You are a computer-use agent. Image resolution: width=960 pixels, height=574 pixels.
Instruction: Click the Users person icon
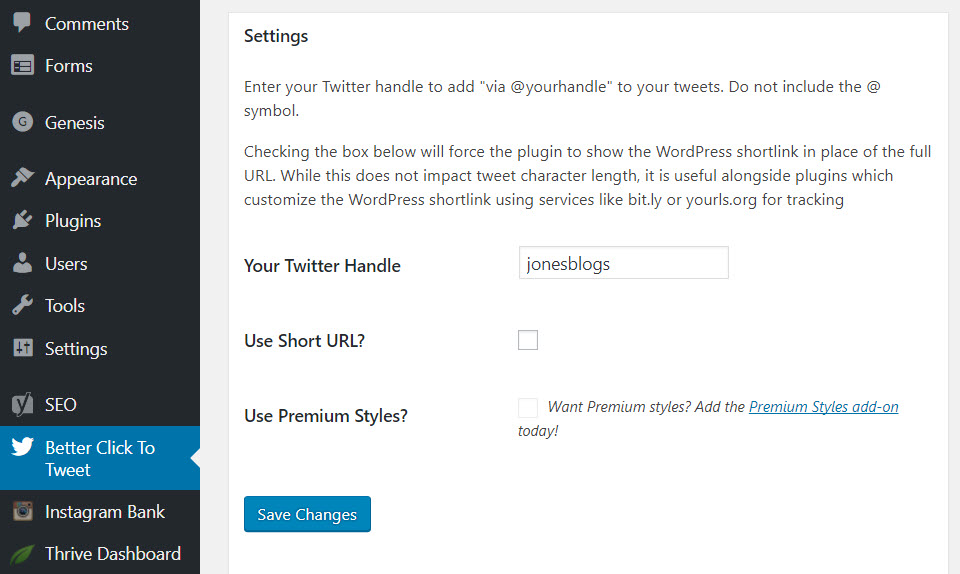point(22,264)
